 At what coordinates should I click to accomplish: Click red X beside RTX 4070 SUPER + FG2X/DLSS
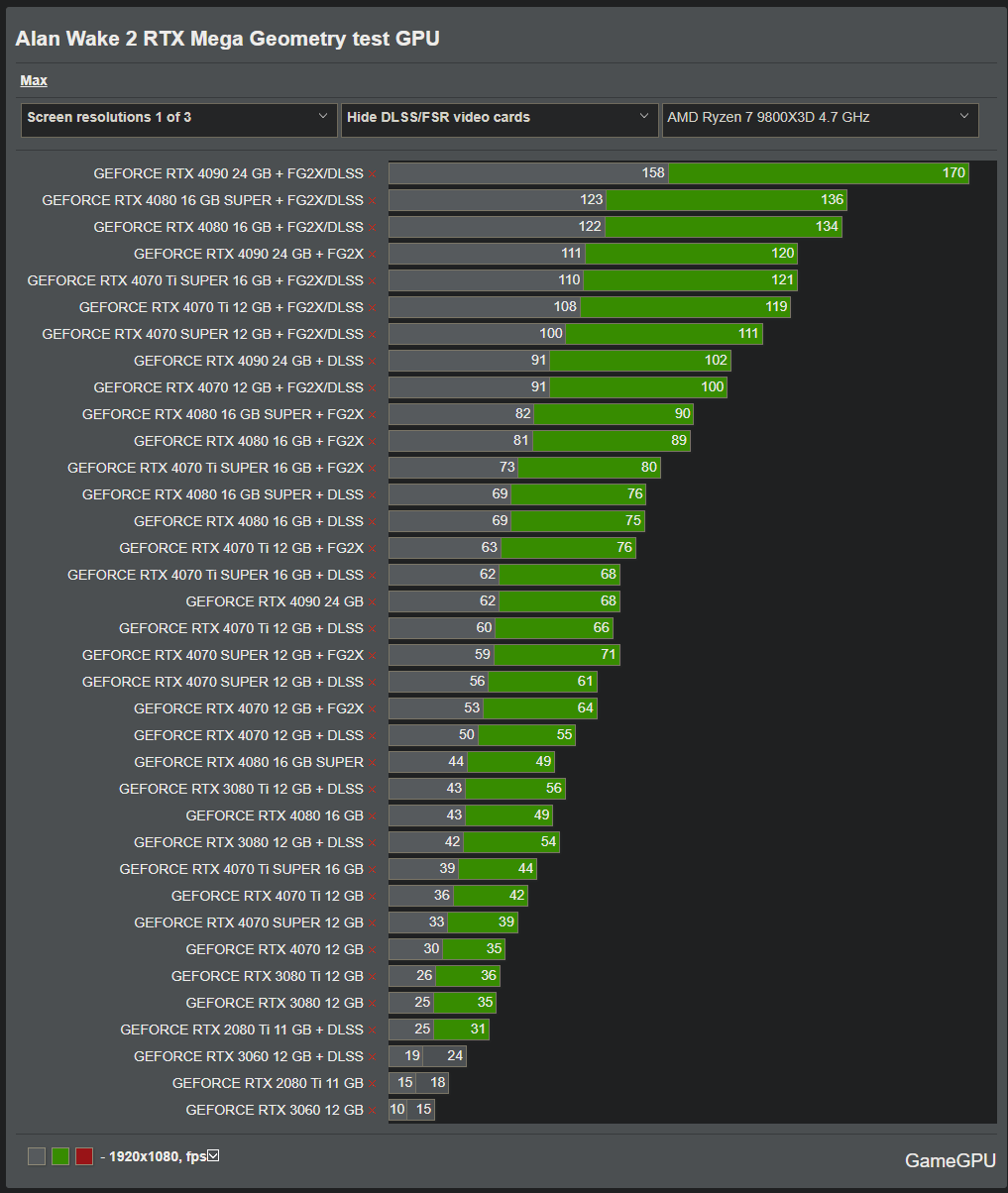coord(373,335)
